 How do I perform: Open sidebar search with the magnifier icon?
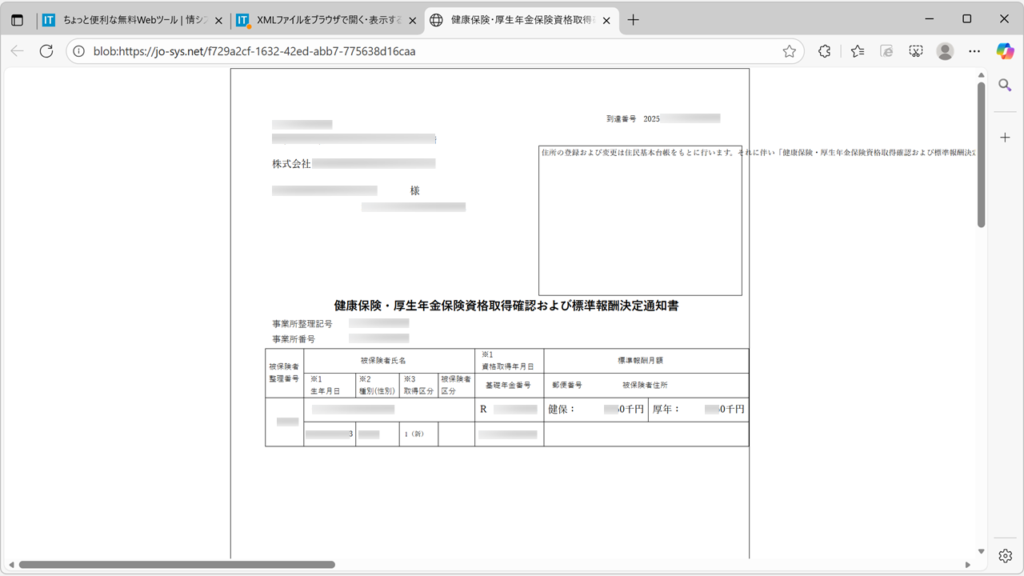[1005, 85]
